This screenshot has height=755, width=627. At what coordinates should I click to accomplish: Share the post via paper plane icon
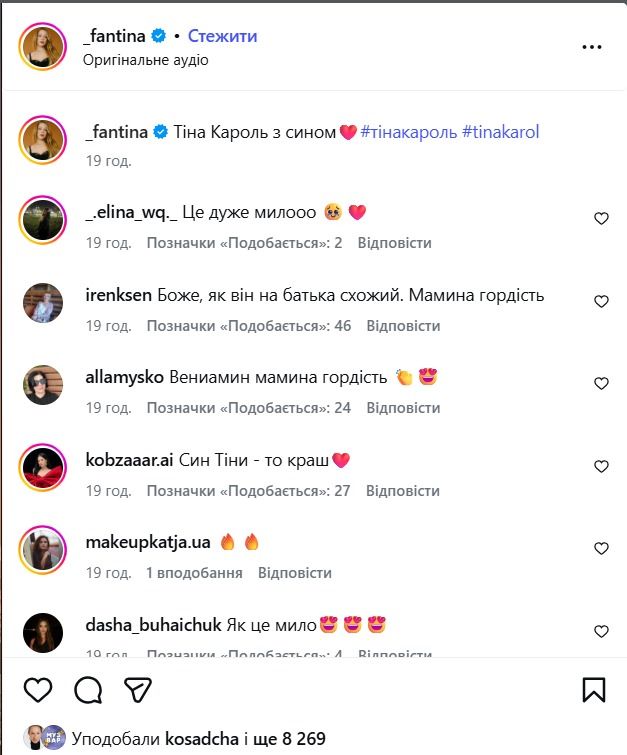138,690
